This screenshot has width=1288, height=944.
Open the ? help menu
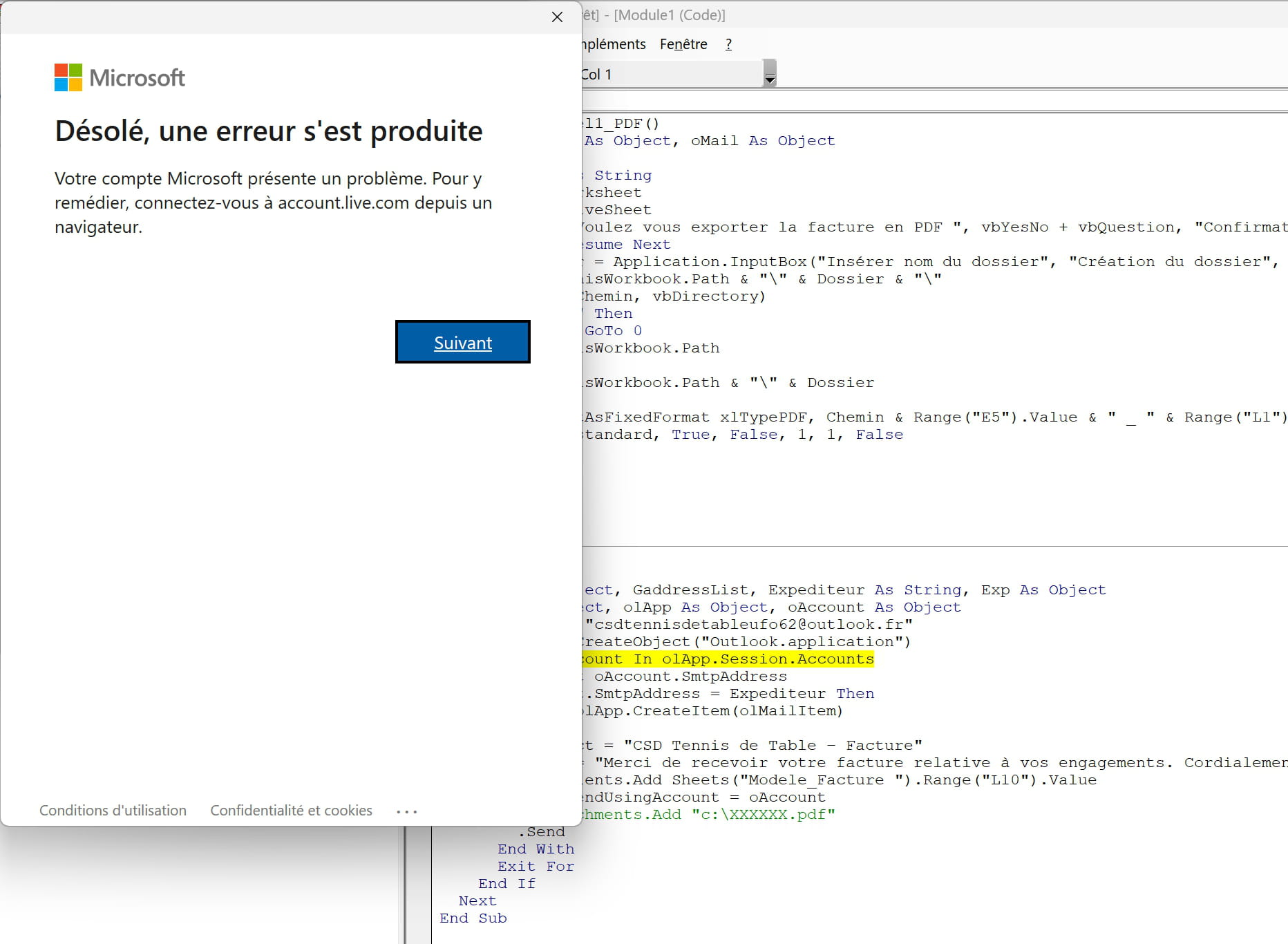tap(728, 44)
